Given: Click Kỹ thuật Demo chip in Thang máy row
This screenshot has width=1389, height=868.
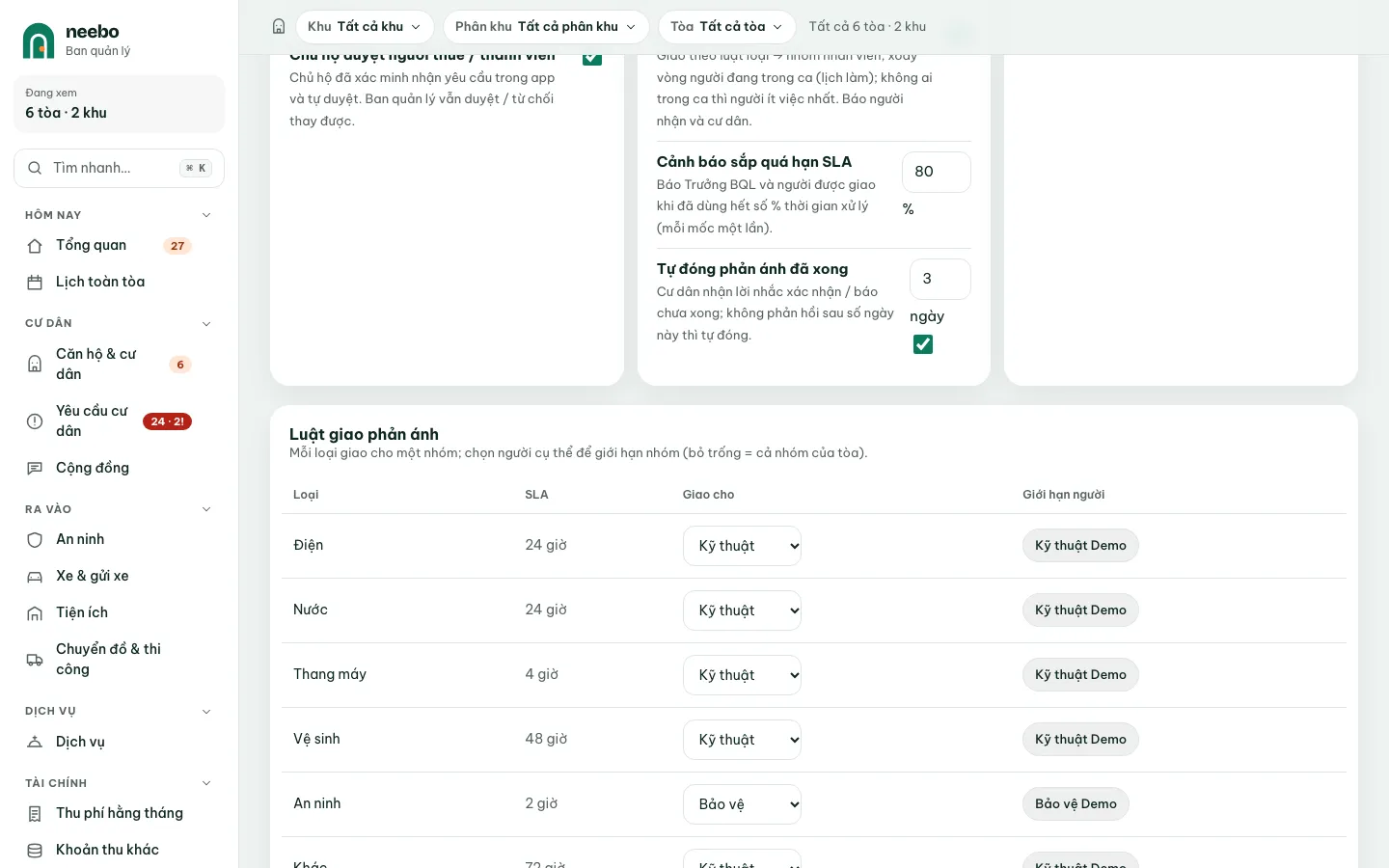Looking at the screenshot, I should (x=1080, y=675).
